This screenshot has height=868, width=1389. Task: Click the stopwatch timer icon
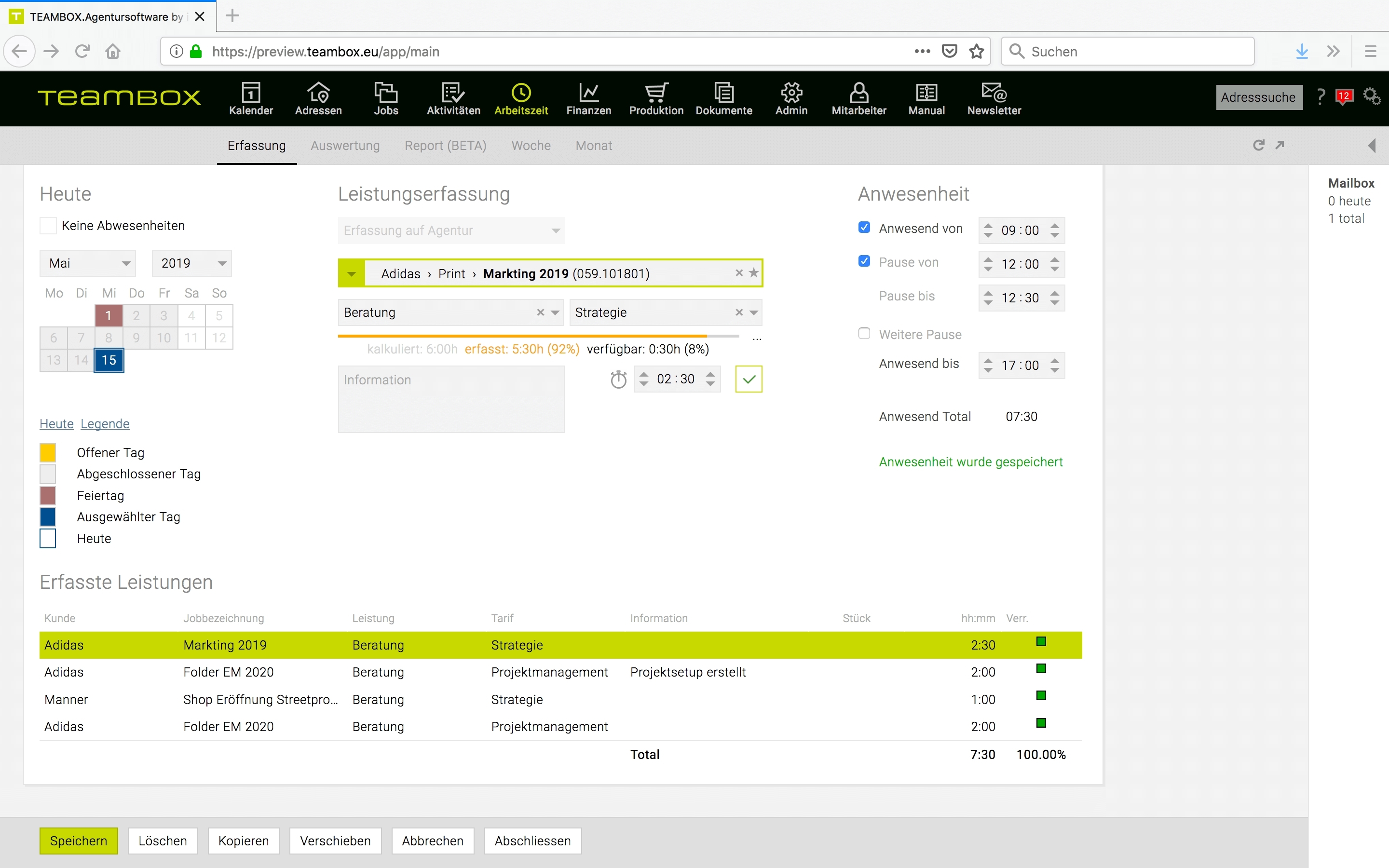tap(618, 380)
